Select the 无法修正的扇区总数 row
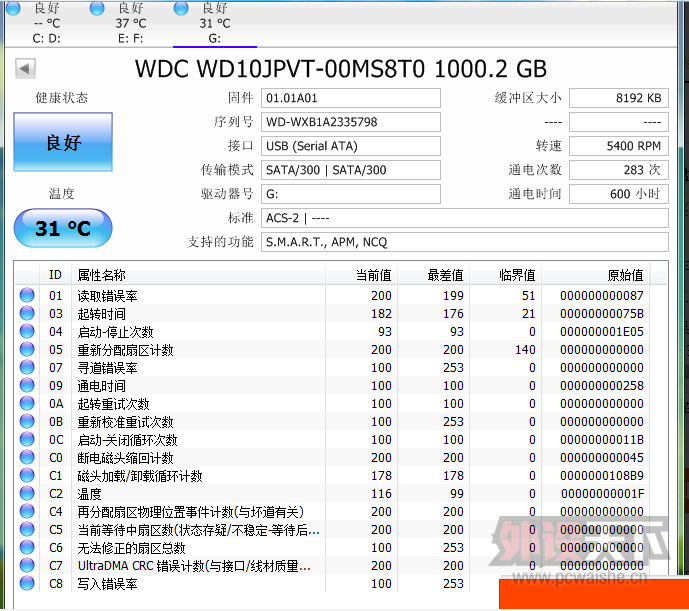The image size is (689, 611). (333, 548)
